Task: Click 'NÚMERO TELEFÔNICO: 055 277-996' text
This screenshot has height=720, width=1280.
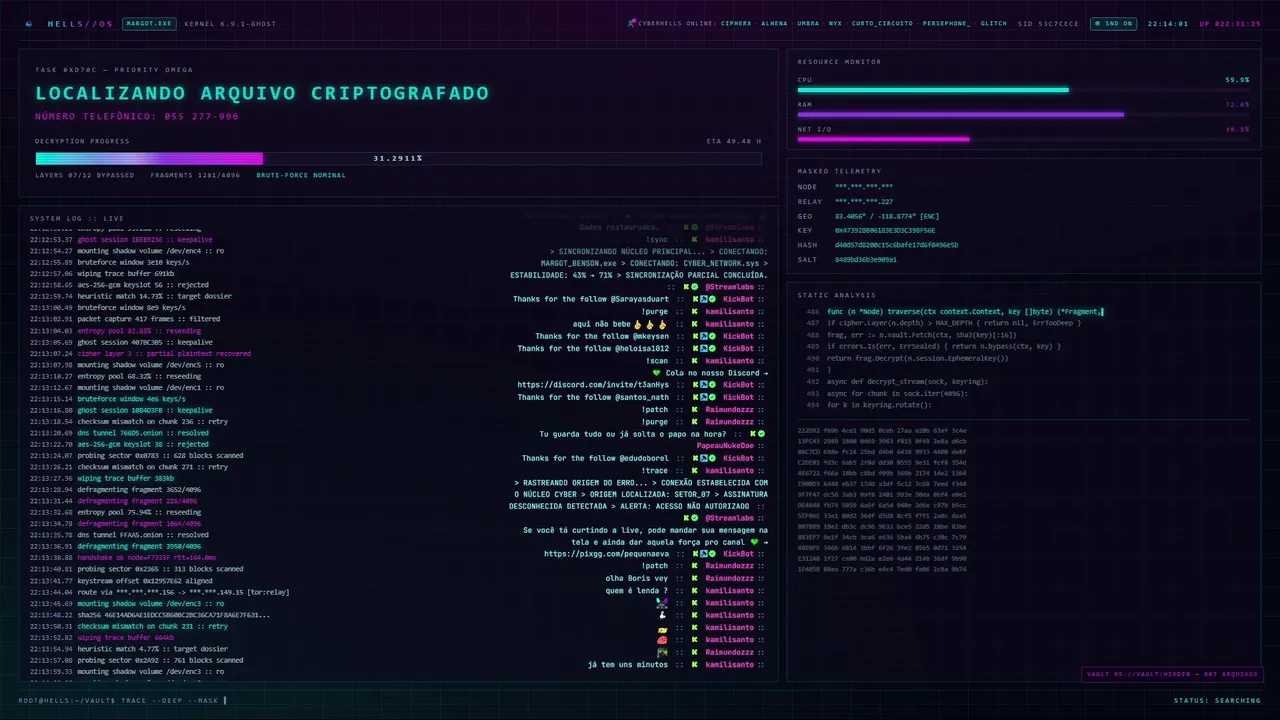Action: 137,117
